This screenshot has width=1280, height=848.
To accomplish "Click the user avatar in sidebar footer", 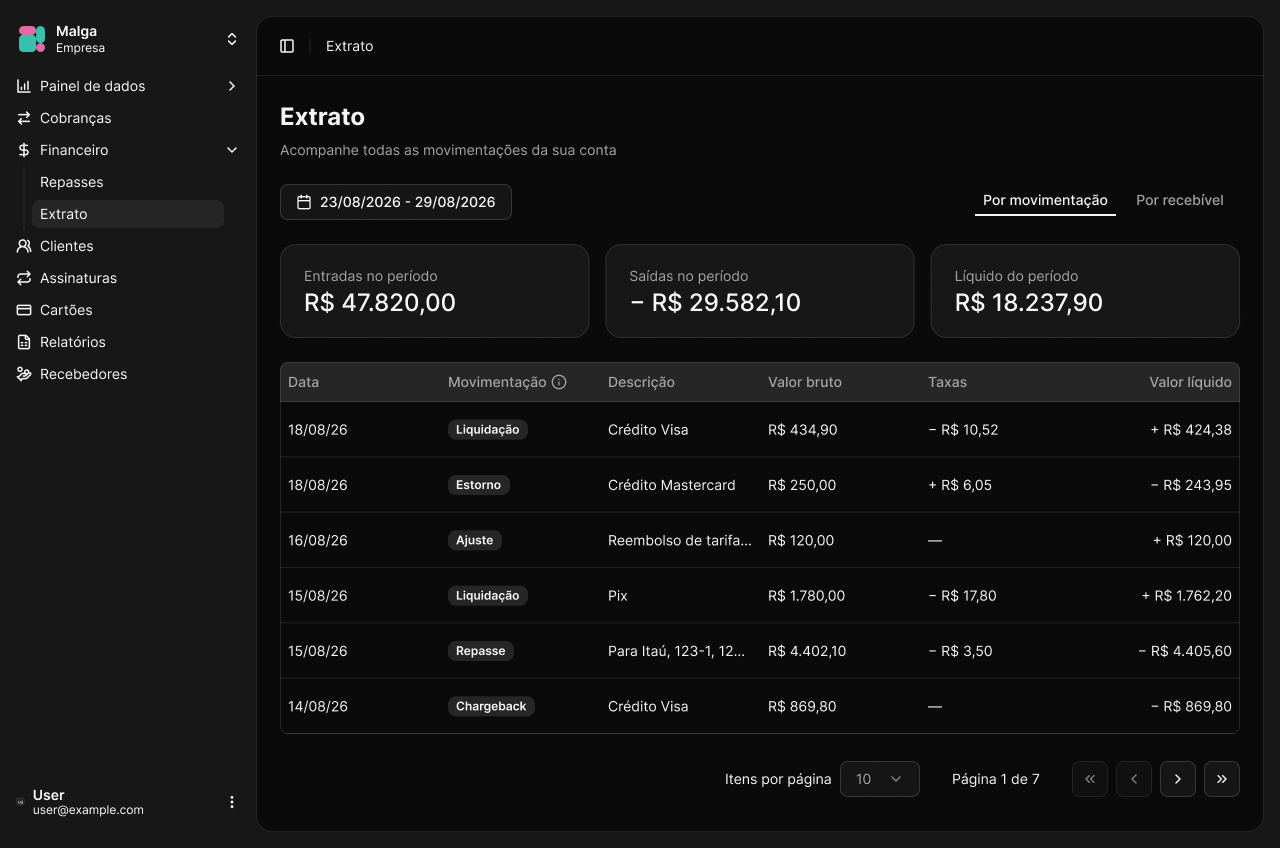I will pyautogui.click(x=21, y=802).
